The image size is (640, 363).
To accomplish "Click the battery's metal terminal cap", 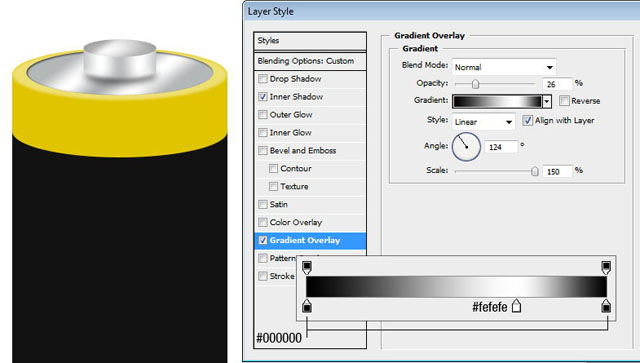I will (x=120, y=59).
